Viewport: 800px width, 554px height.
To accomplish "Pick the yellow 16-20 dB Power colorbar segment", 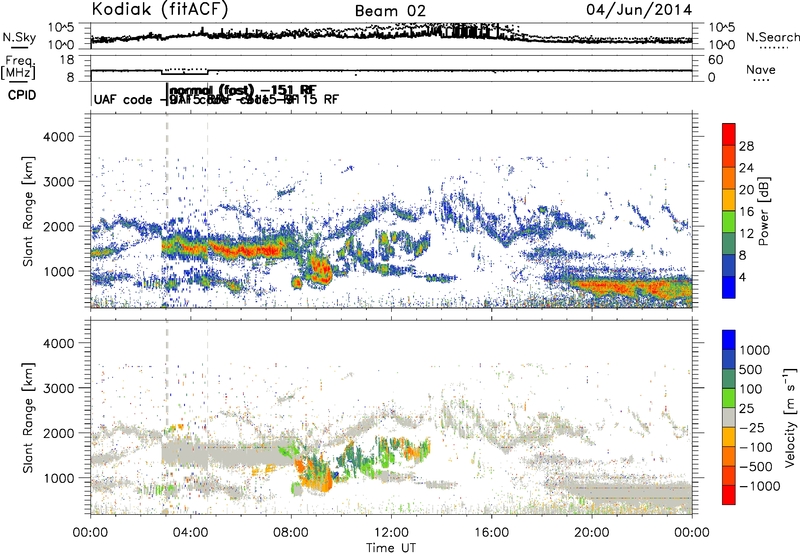I will point(729,200).
